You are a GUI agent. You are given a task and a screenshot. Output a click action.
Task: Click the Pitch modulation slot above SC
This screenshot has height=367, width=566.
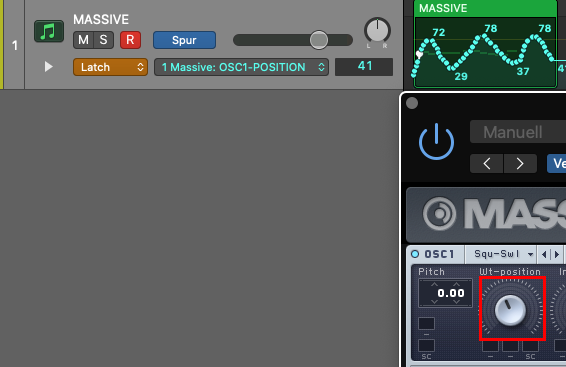426,346
